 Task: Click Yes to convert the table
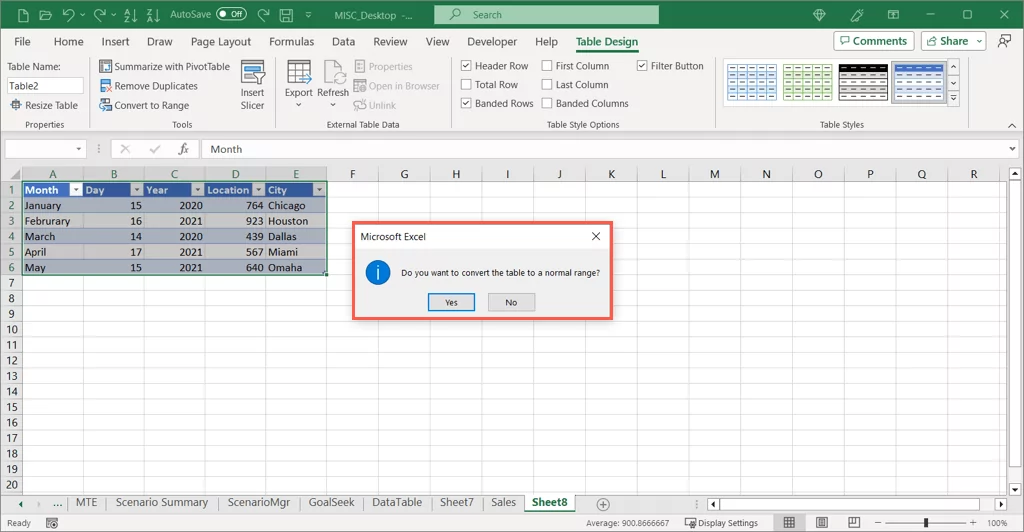point(451,302)
